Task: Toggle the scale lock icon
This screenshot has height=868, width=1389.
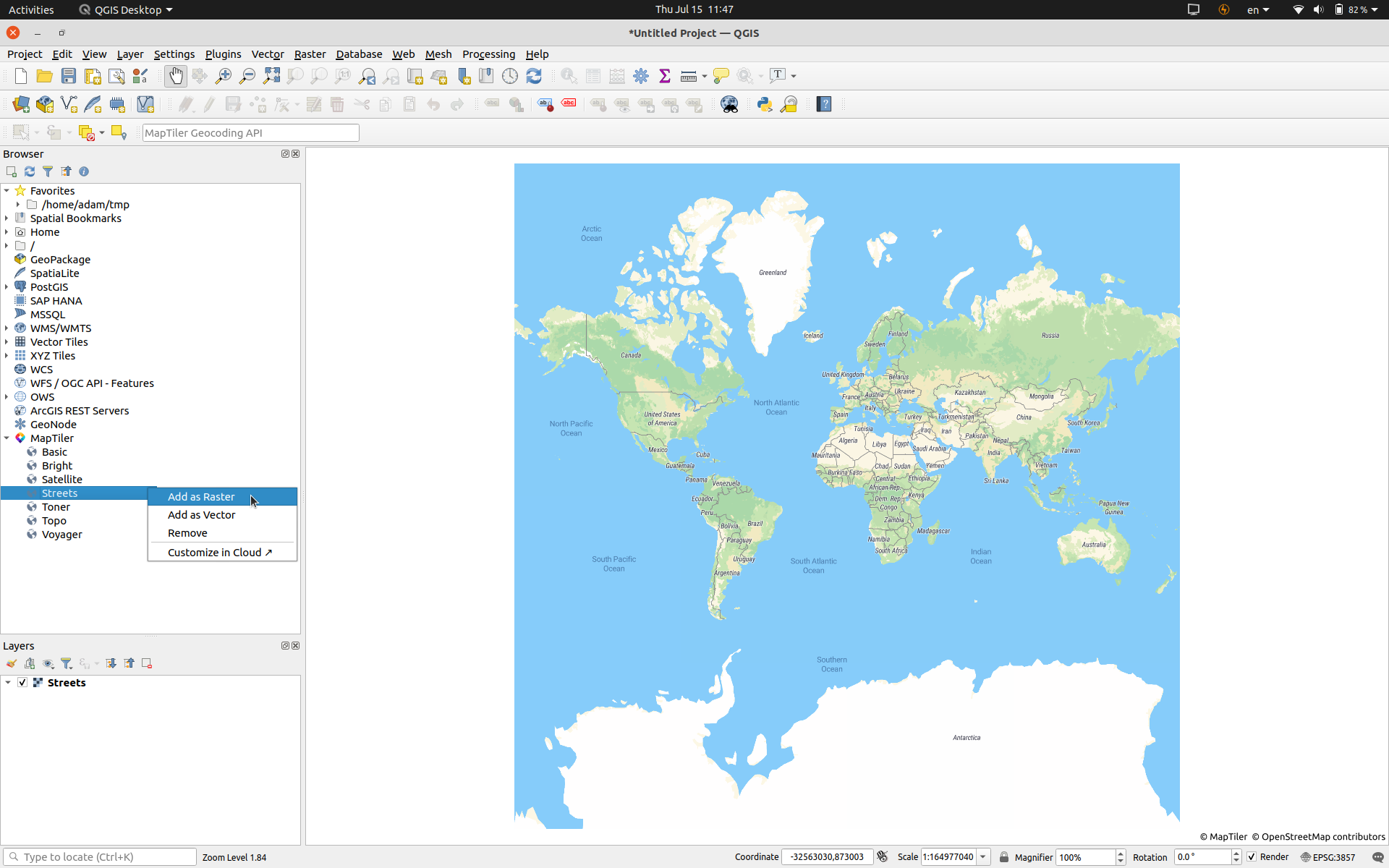Action: [1003, 856]
